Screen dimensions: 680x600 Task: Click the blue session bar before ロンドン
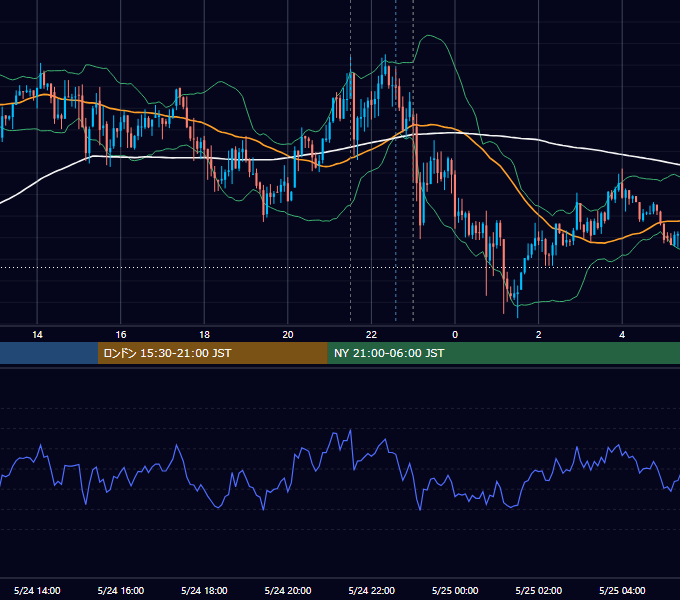(x=49, y=353)
